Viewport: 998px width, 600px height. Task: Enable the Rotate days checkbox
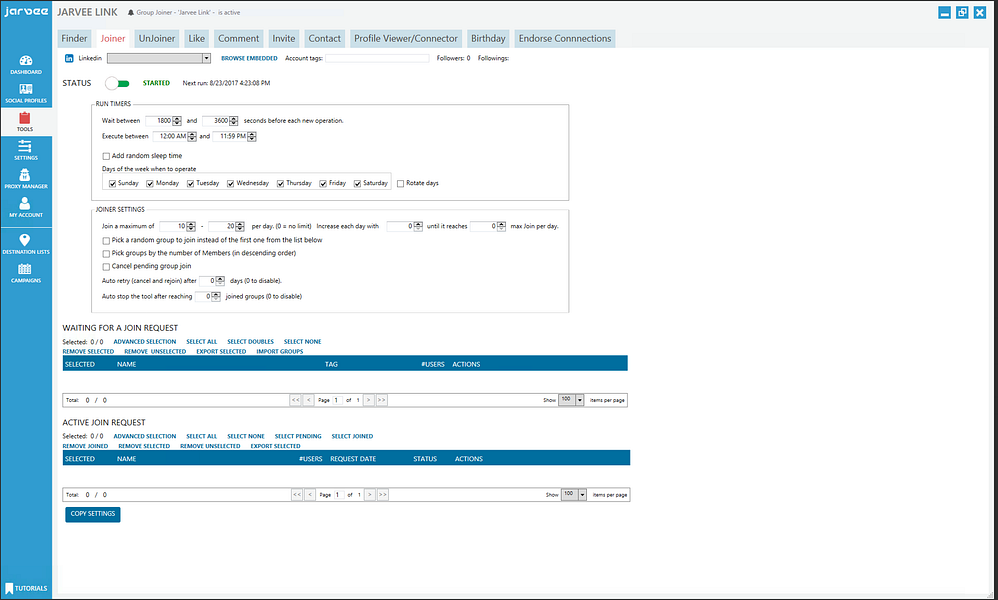coord(400,183)
